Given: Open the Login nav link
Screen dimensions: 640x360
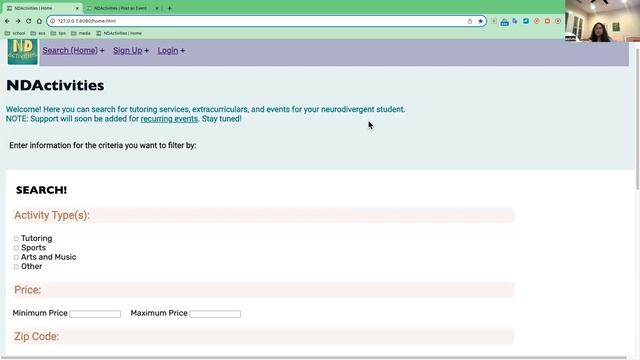Looking at the screenshot, I should (168, 51).
